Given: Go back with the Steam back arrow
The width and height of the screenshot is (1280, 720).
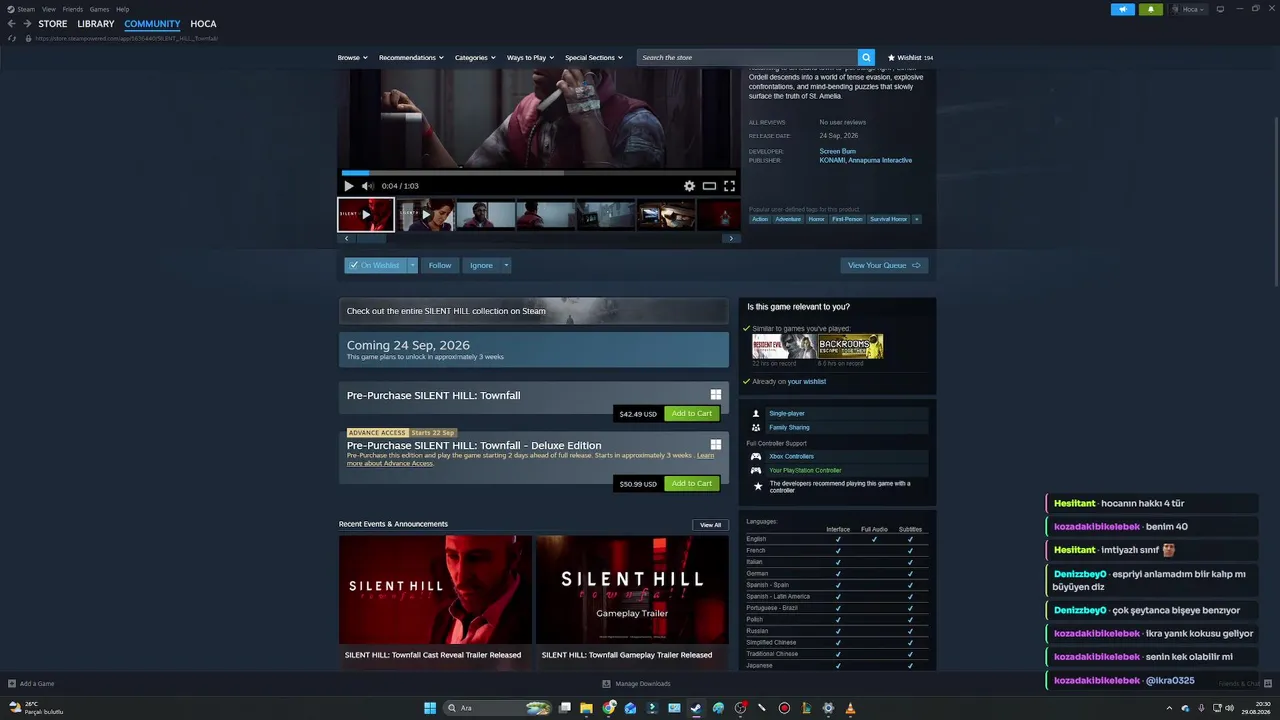Looking at the screenshot, I should (x=12, y=24).
